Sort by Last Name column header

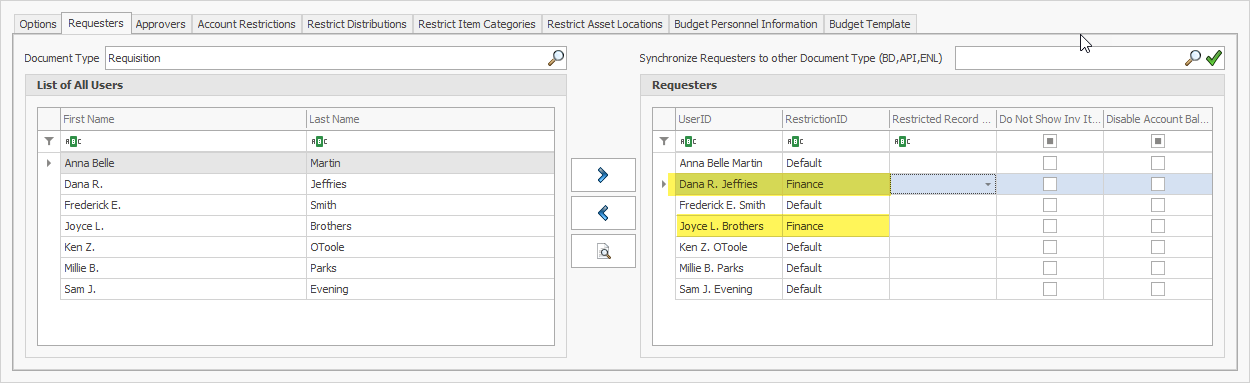click(x=430, y=119)
